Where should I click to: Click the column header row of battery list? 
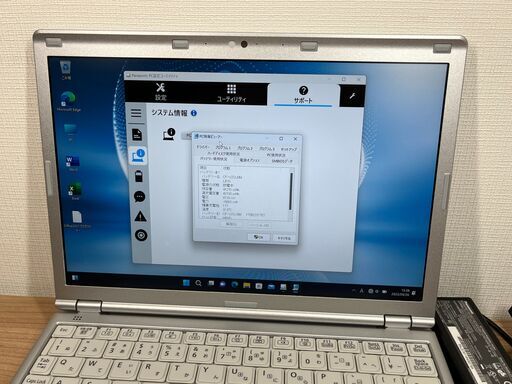244,168
